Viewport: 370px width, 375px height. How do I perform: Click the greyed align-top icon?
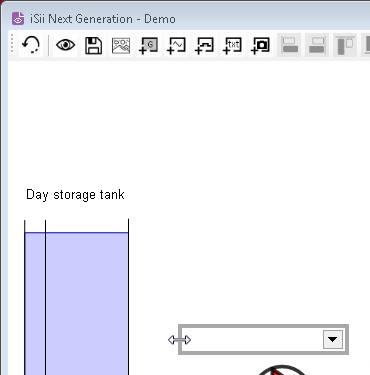[345, 45]
